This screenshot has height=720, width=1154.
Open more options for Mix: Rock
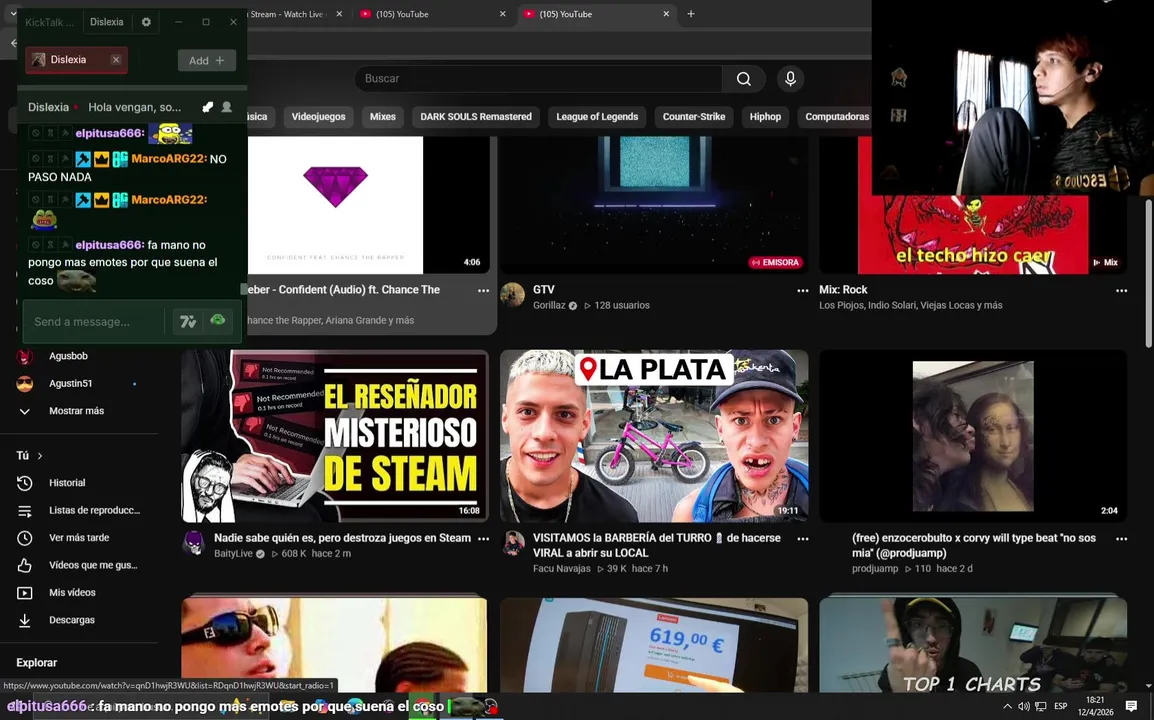1122,291
